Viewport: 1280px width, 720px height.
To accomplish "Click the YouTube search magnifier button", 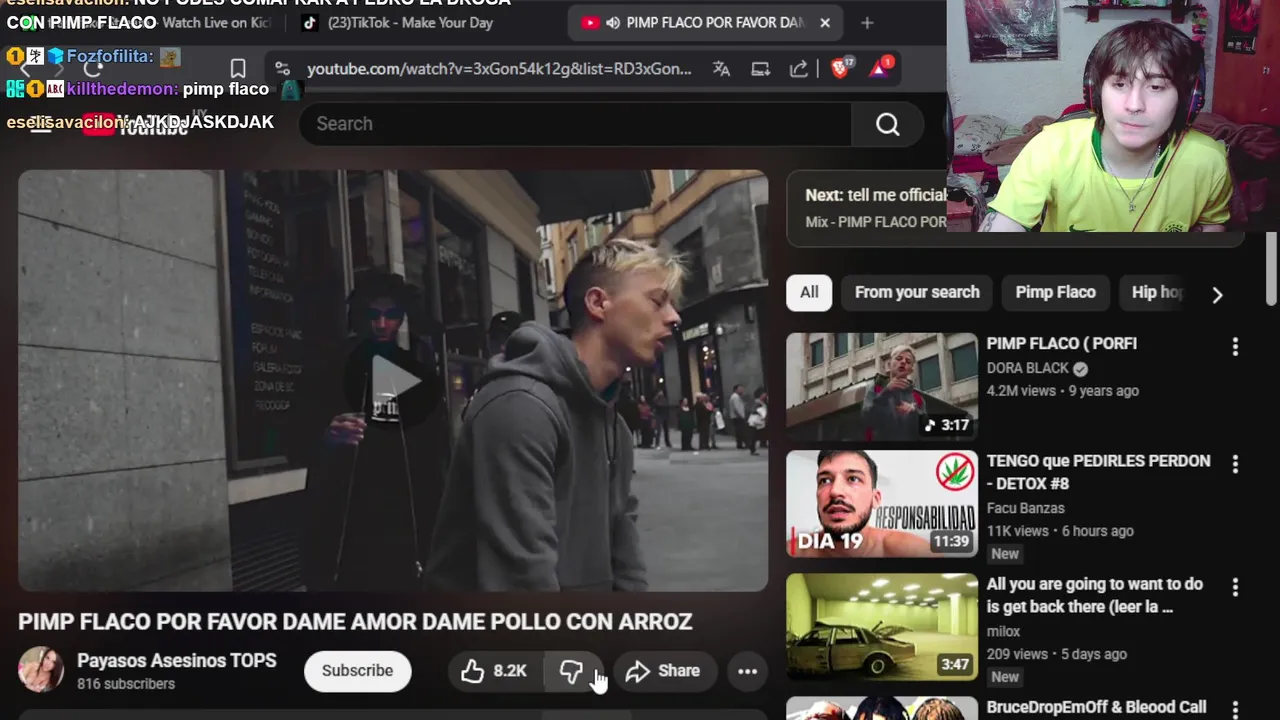I will [x=888, y=123].
